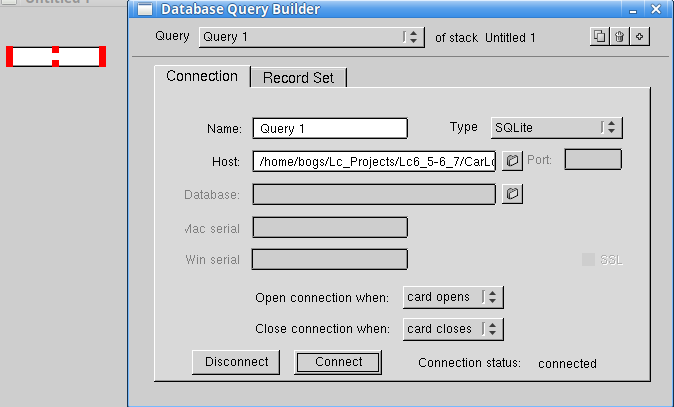Click the Win serial input field
Viewport: 674px width, 407px height.
(330, 260)
